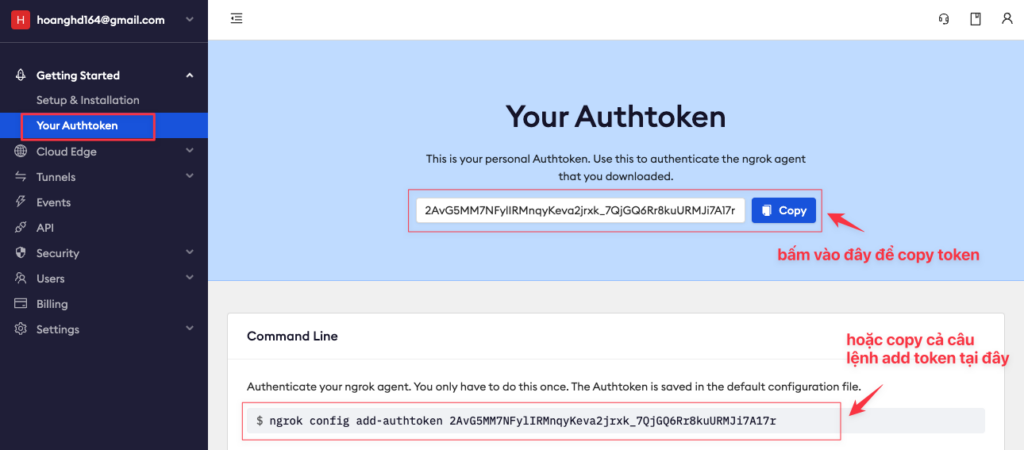Click the red H account avatar
1024x450 pixels.
pyautogui.click(x=21, y=20)
